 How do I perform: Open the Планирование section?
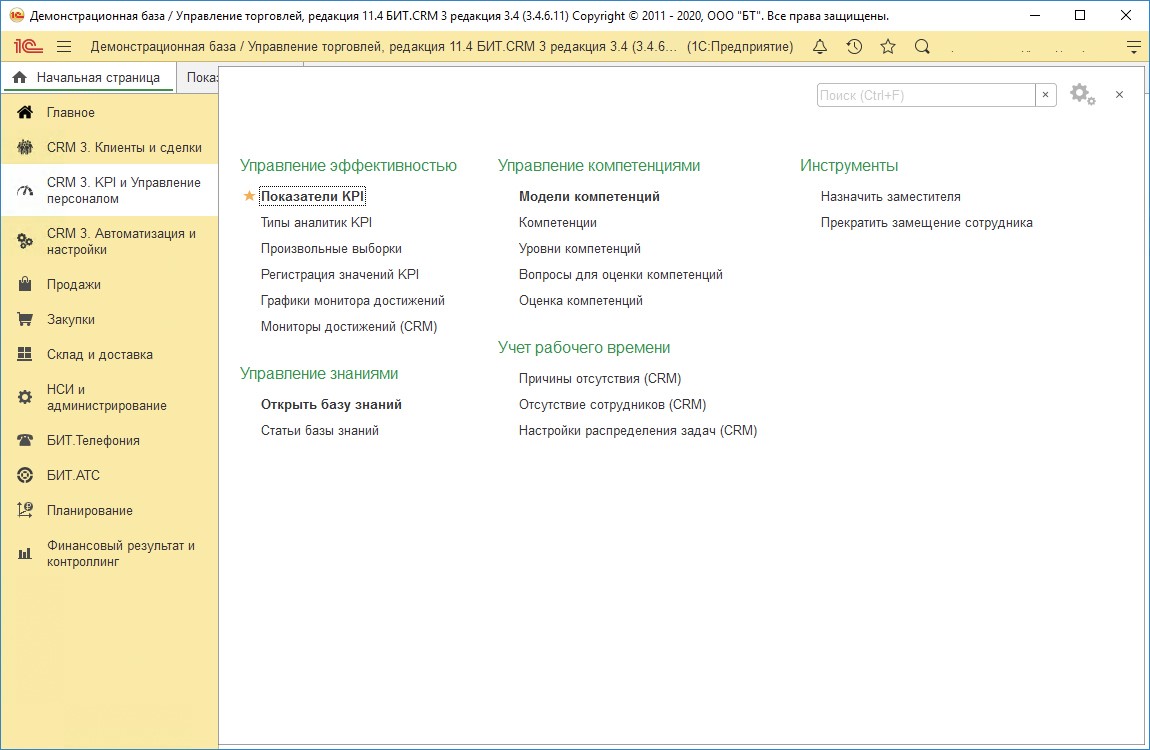tap(109, 511)
